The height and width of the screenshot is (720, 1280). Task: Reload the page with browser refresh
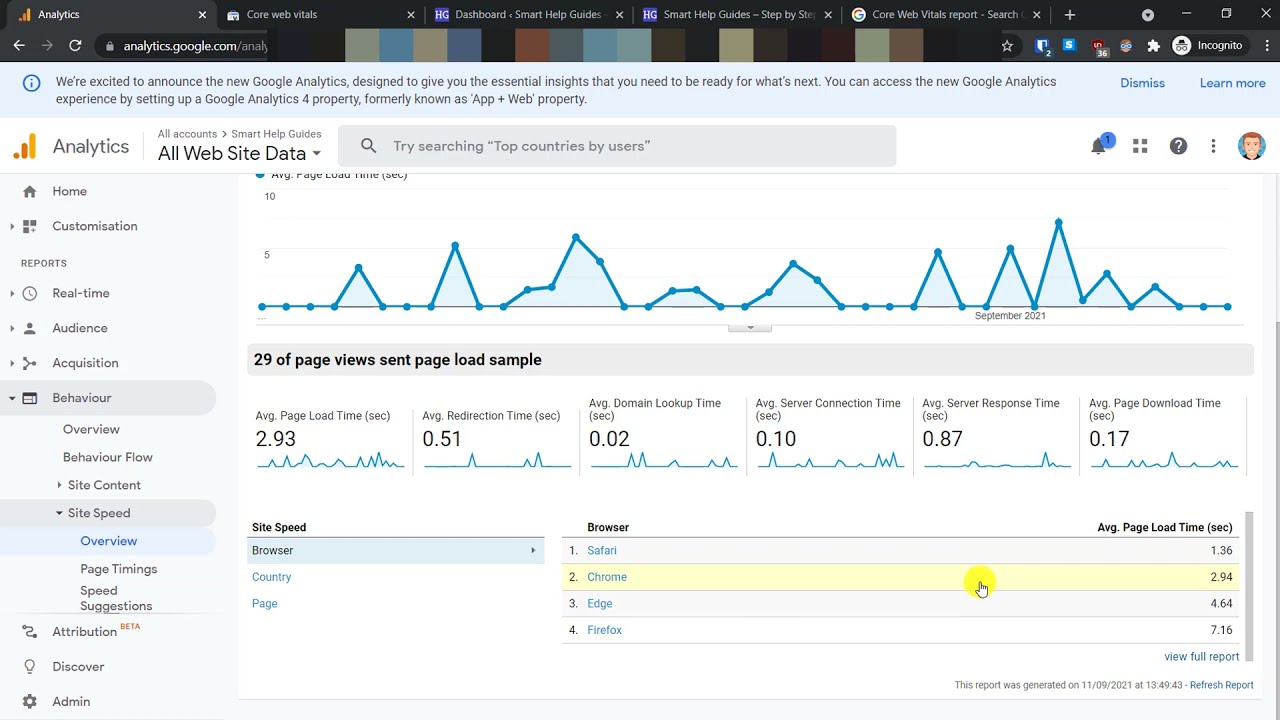75,45
